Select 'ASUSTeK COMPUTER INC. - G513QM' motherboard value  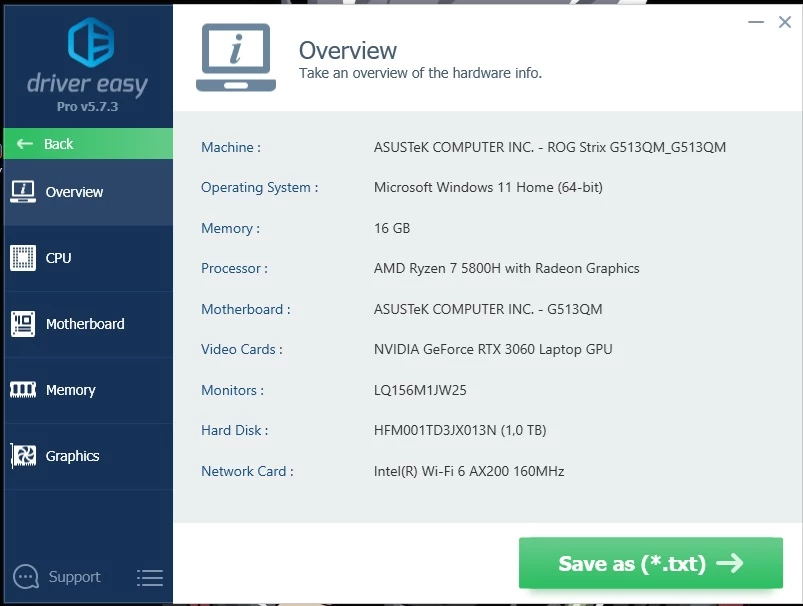pos(488,309)
